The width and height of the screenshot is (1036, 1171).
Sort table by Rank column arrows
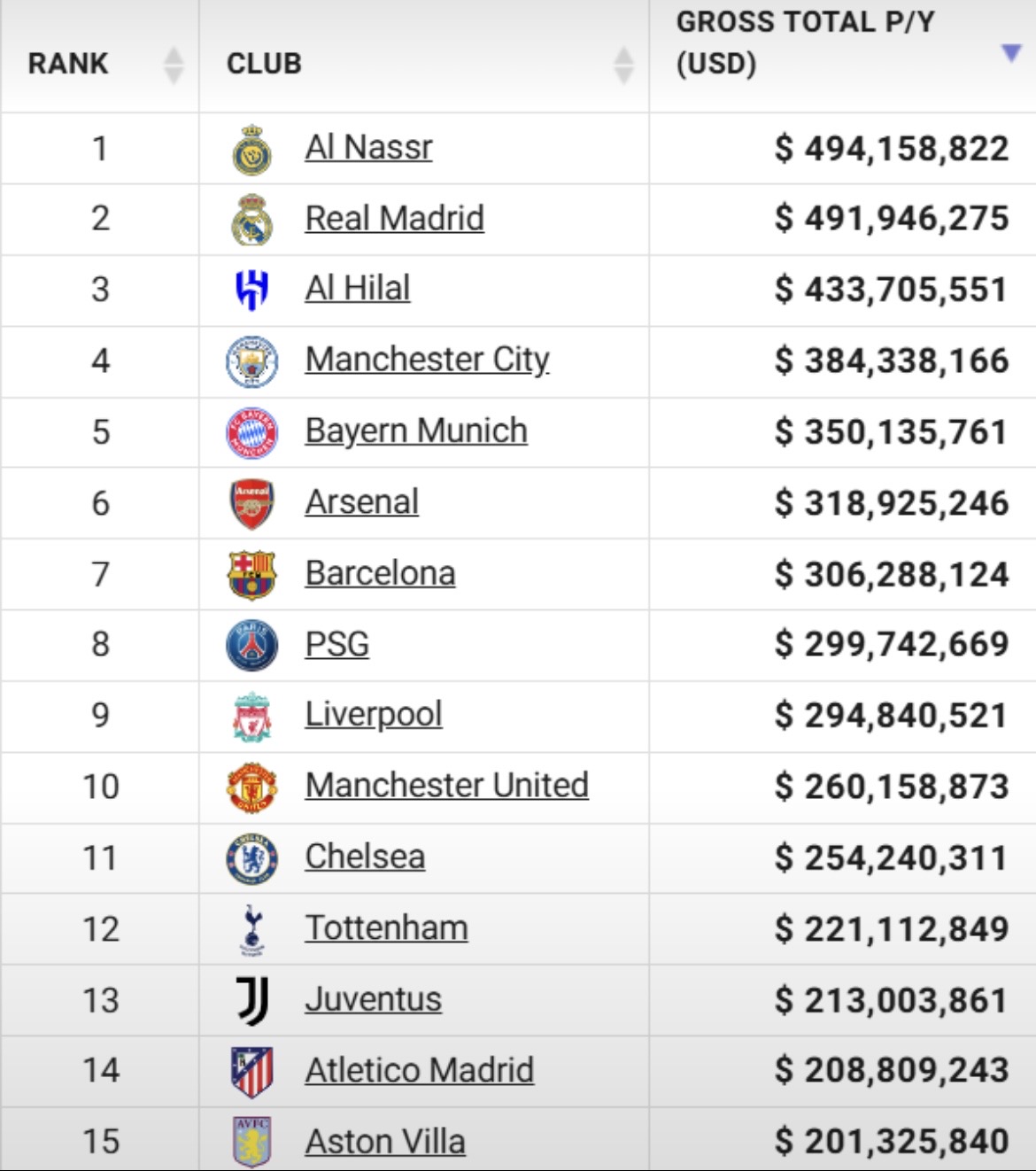point(174,65)
